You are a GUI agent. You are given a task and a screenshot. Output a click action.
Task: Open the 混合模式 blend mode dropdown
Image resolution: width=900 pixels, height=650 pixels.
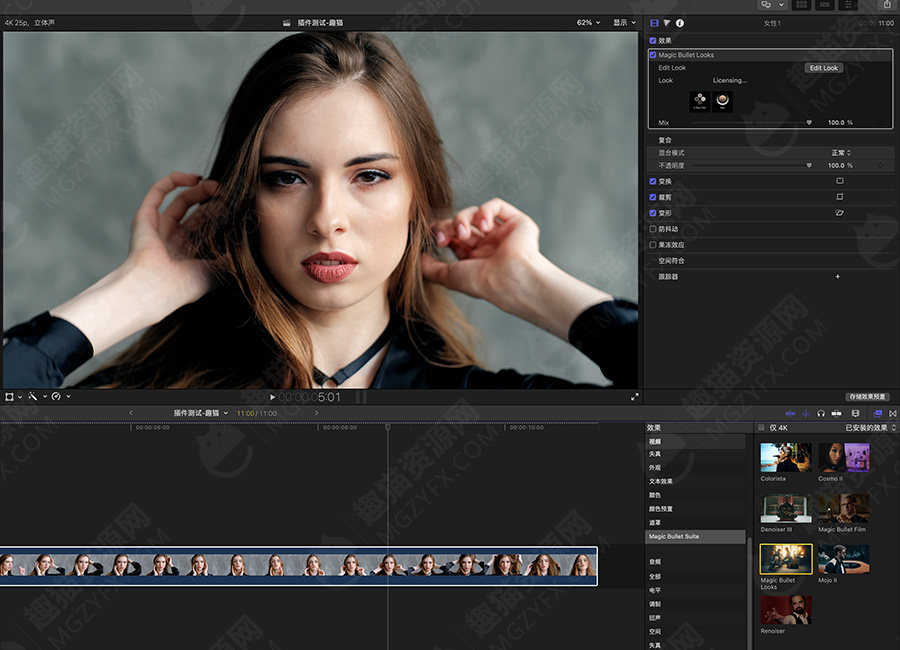click(x=841, y=153)
